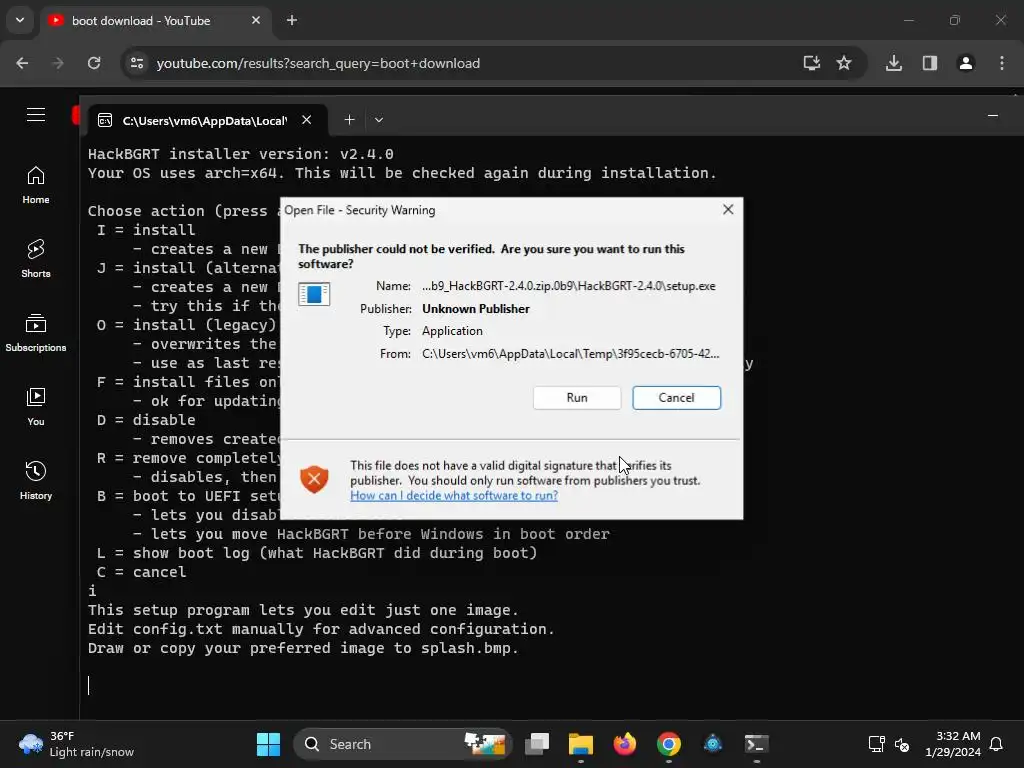Reload the YouTube page

[x=94, y=63]
